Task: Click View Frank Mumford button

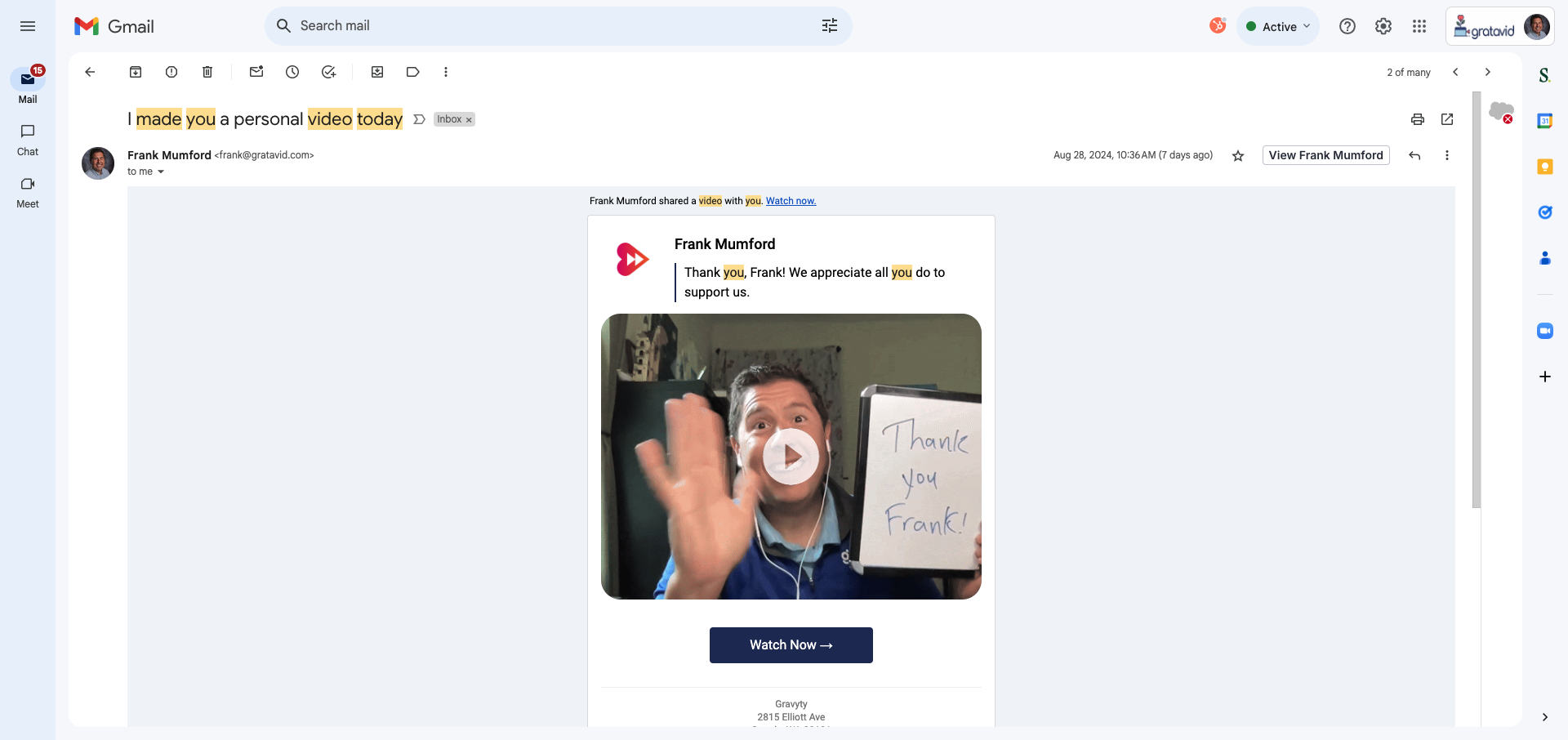Action: [1325, 155]
